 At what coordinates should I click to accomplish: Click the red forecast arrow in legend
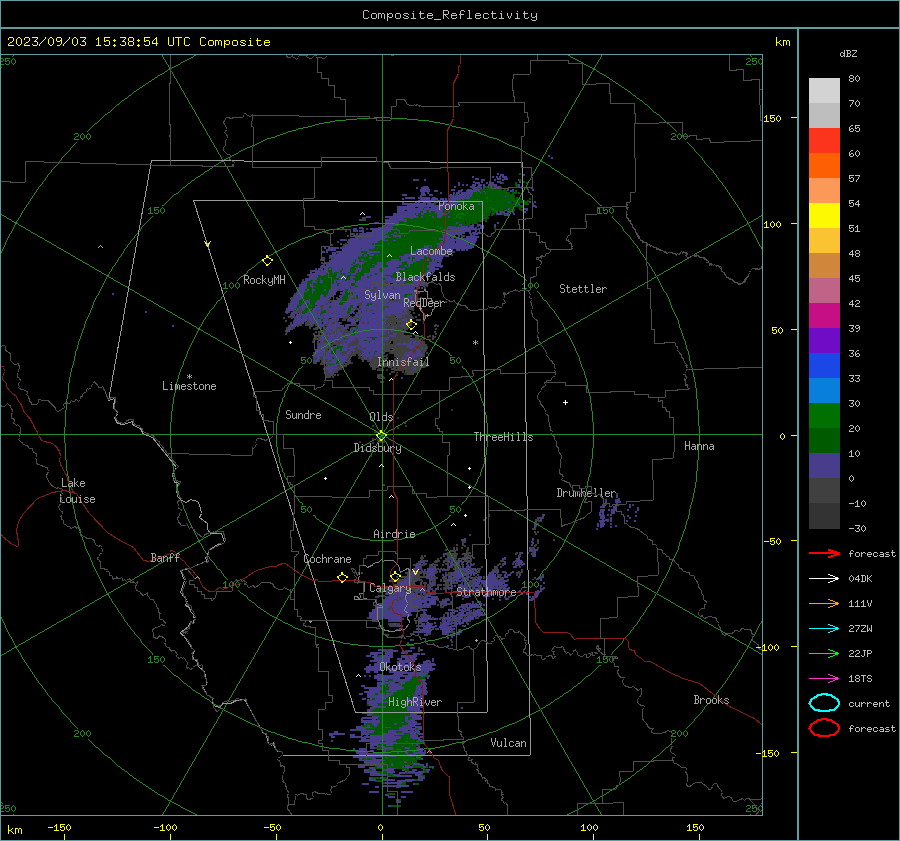(824, 553)
